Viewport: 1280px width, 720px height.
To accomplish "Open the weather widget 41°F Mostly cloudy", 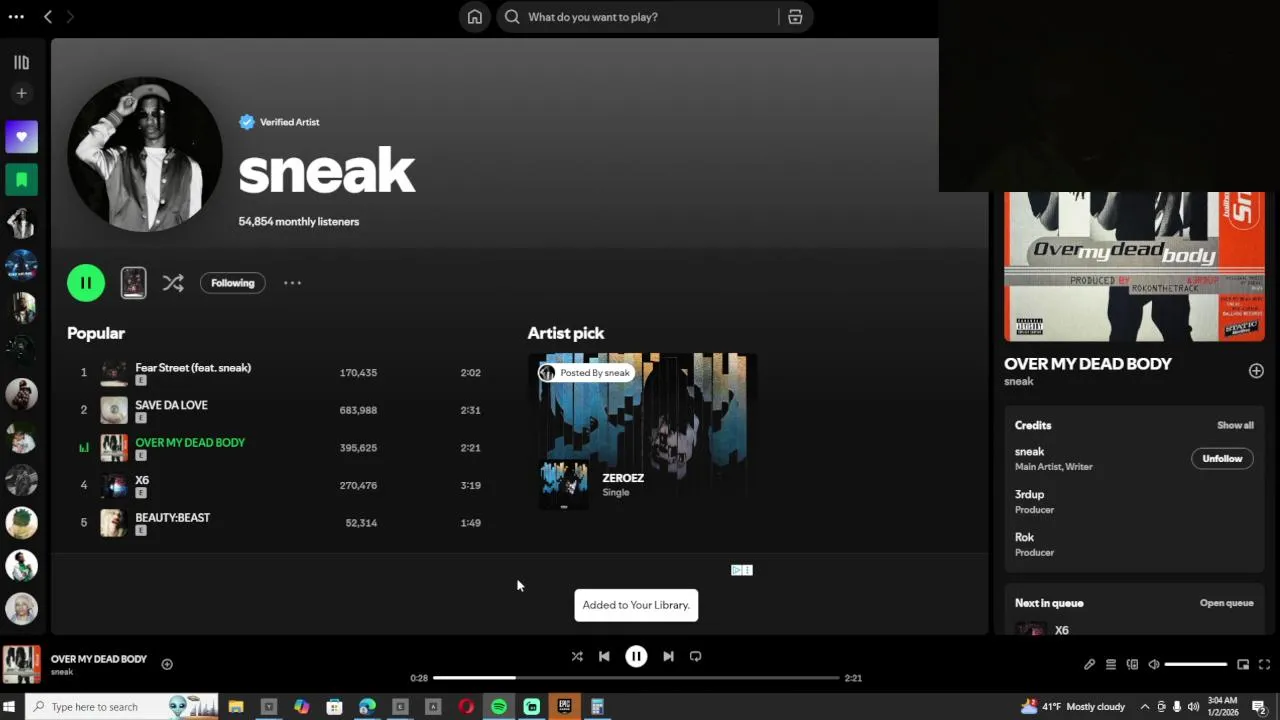I will click(1073, 707).
